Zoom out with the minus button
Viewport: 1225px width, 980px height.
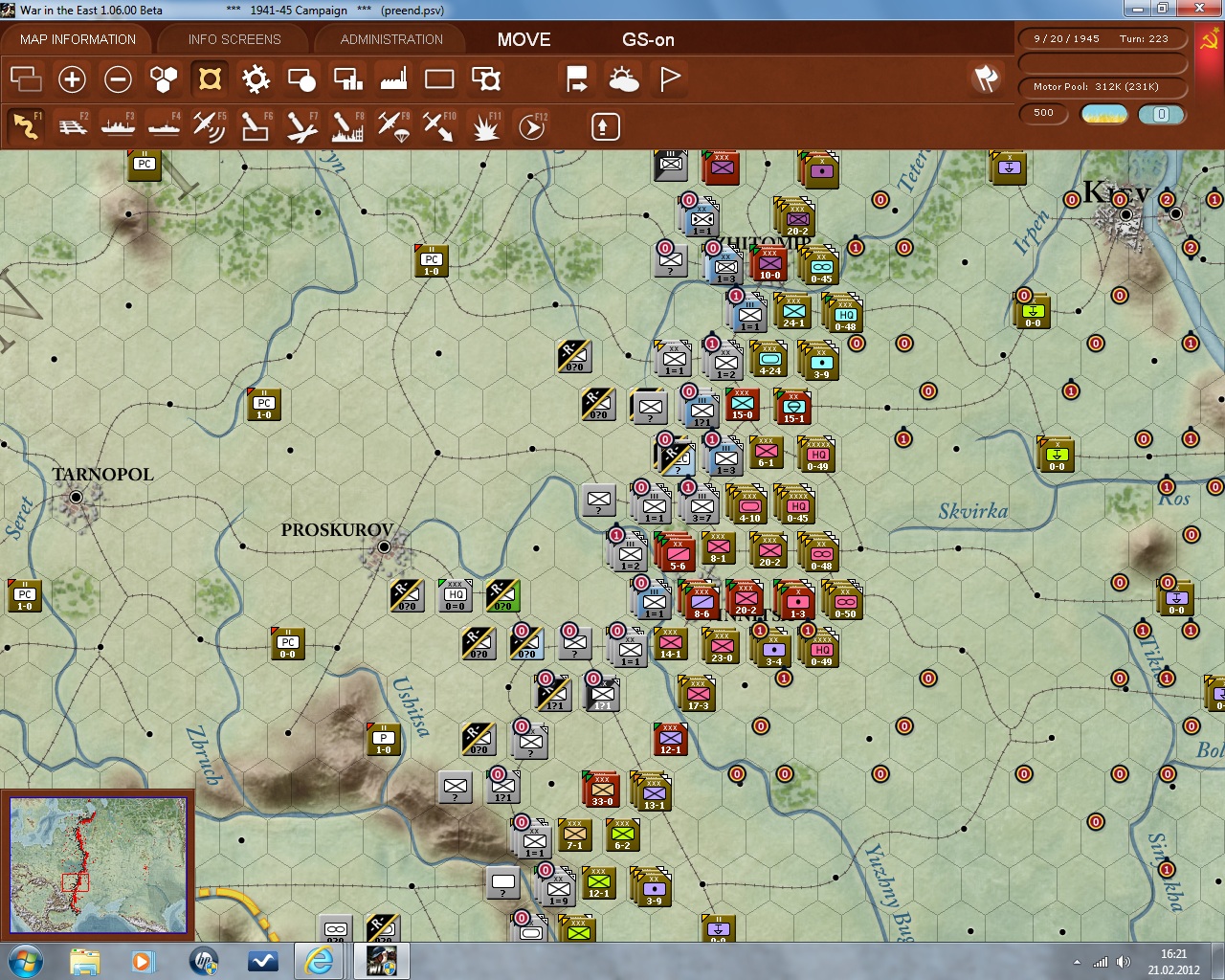118,78
